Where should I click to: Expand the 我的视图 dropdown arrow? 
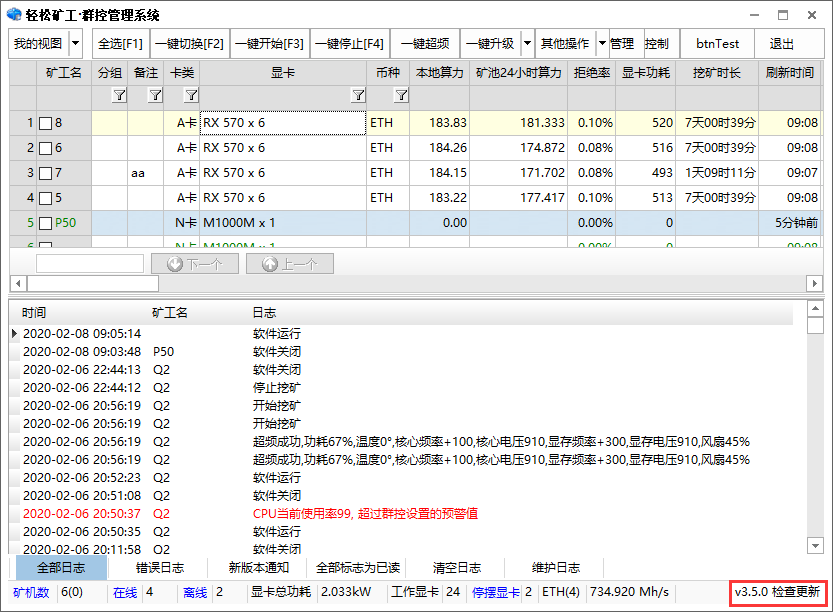pyautogui.click(x=76, y=44)
